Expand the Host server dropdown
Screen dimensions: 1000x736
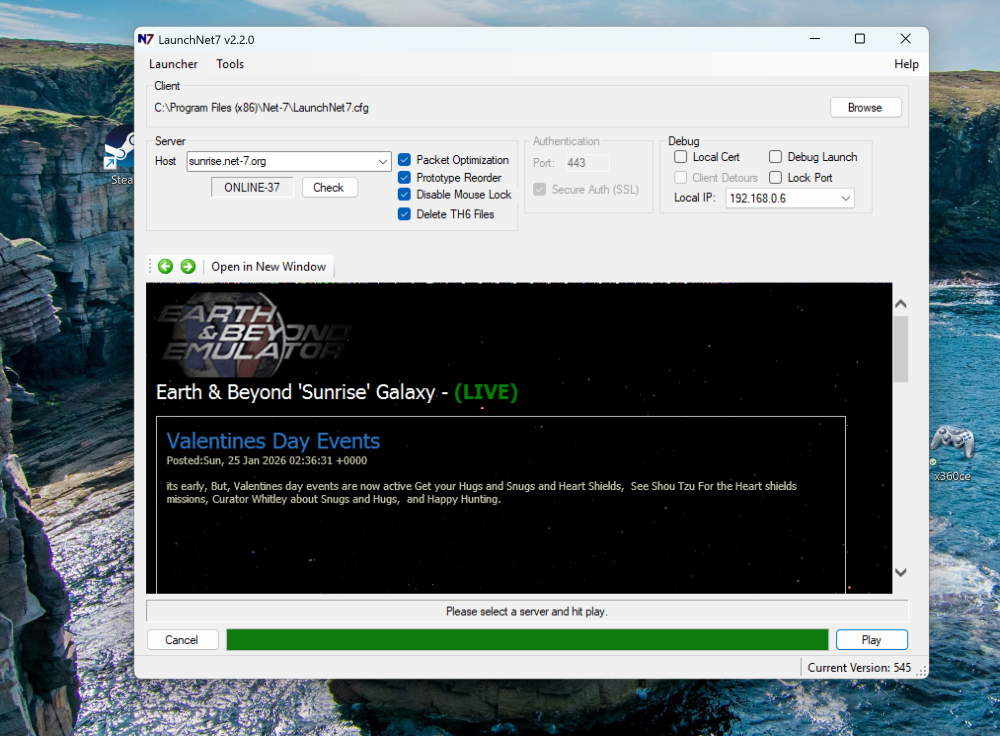tap(383, 161)
